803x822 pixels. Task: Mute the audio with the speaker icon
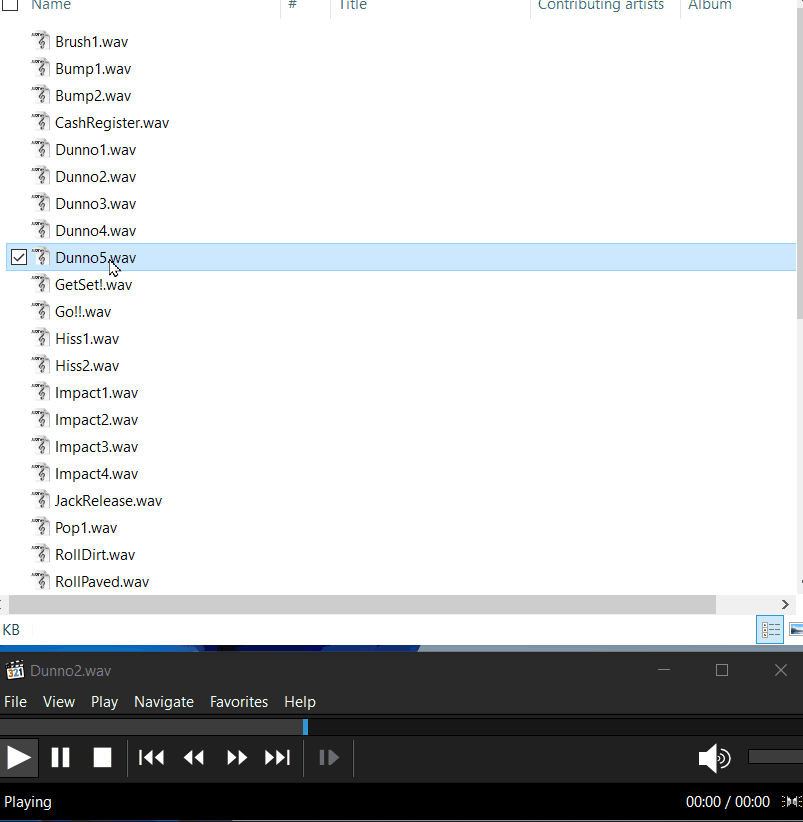[713, 757]
